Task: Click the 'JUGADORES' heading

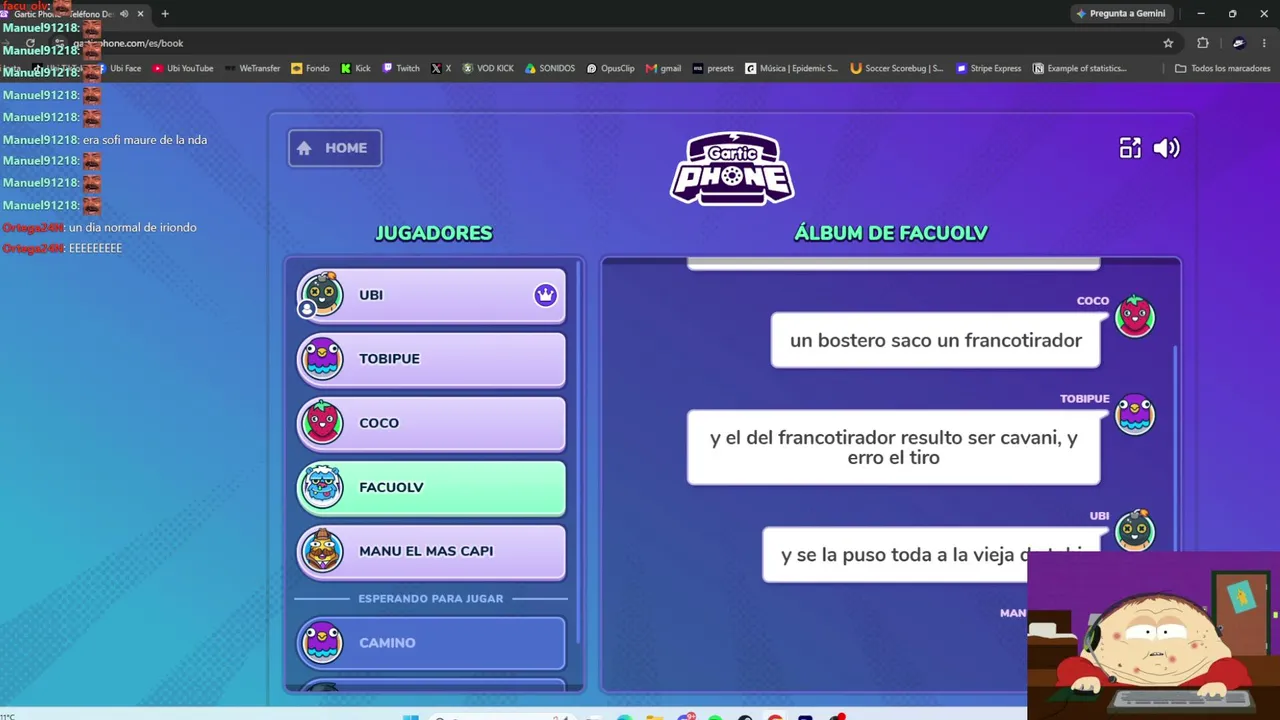Action: pyautogui.click(x=433, y=233)
